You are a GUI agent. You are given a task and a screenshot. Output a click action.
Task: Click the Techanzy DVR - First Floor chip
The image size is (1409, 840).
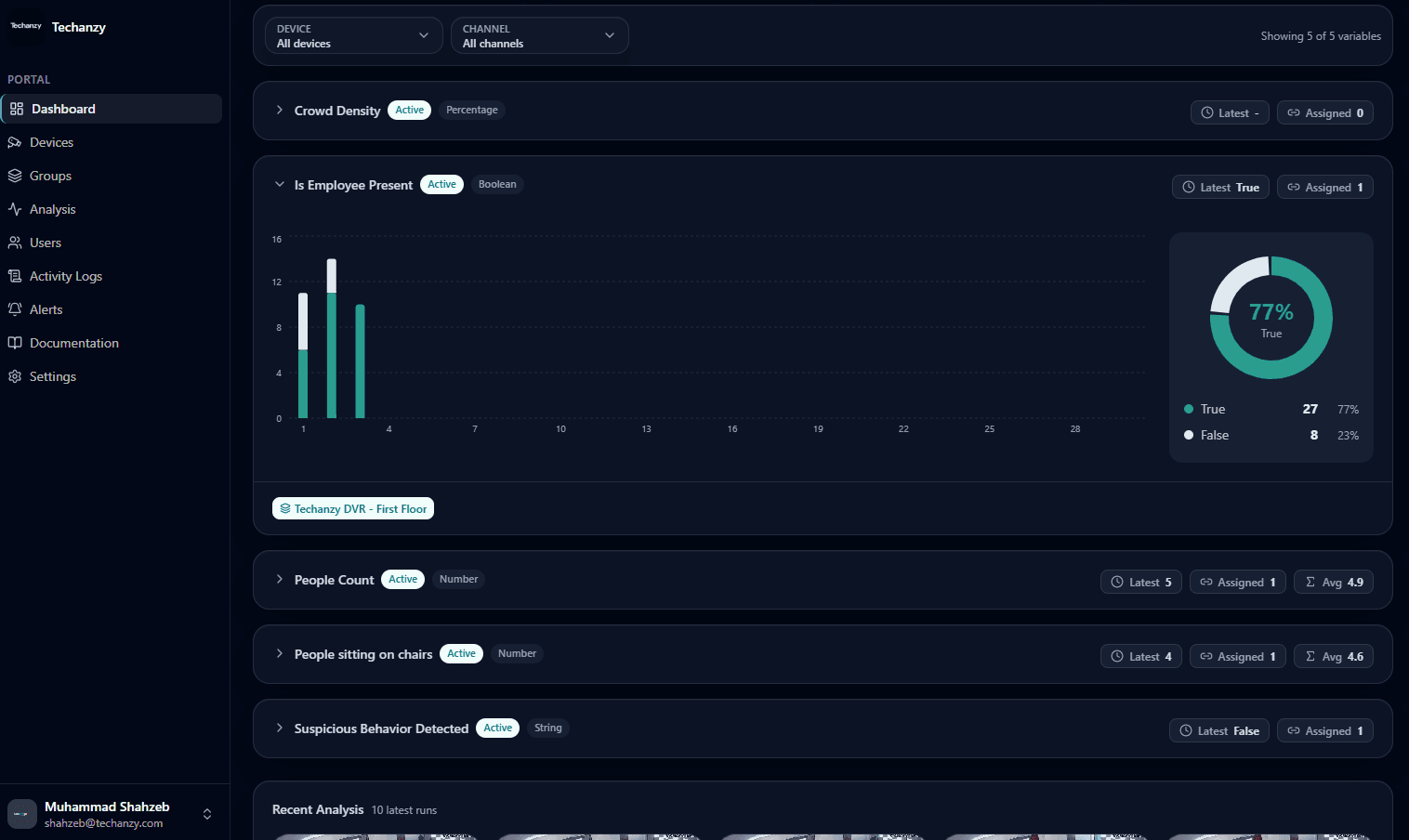click(353, 508)
